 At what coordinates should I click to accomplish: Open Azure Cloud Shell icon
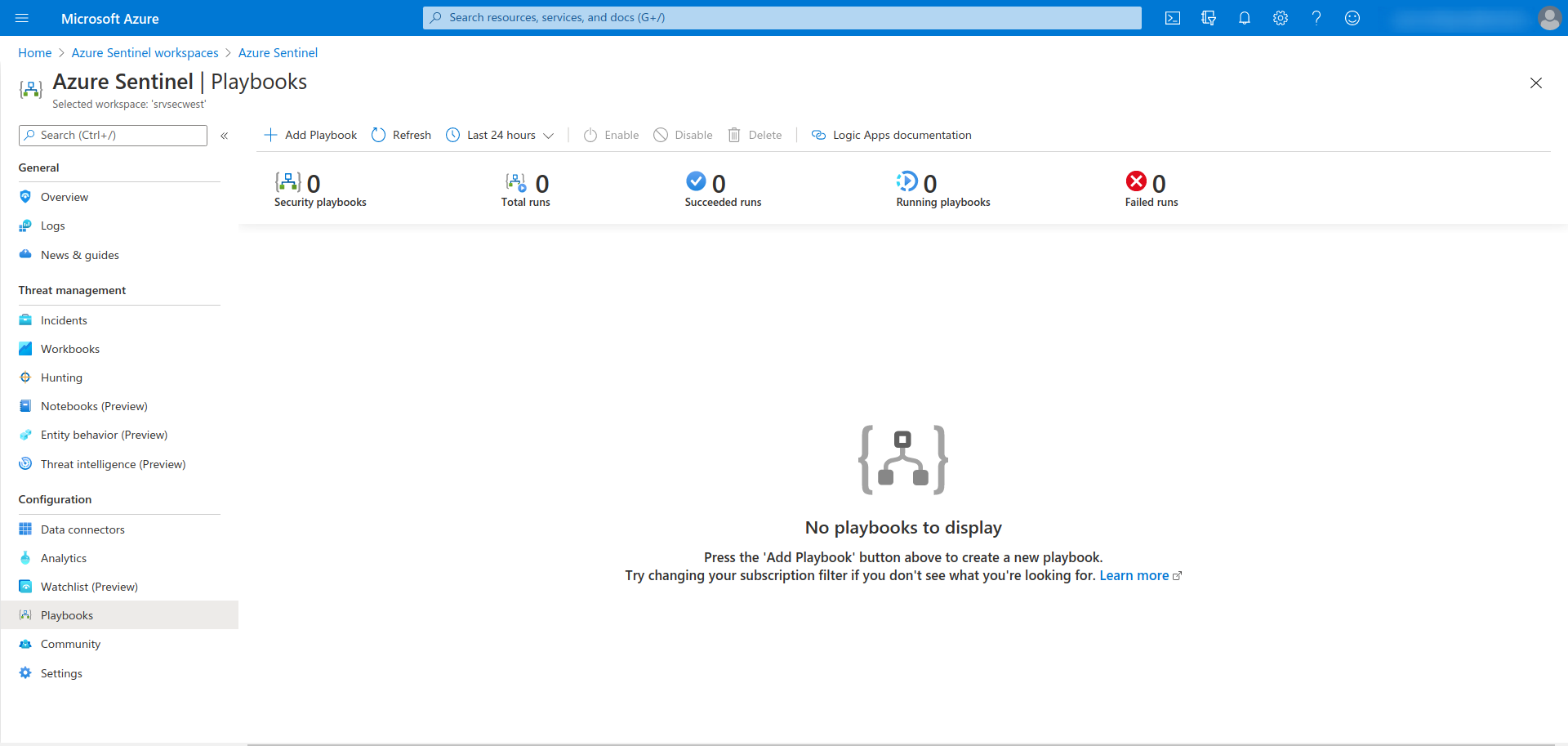(x=1172, y=18)
